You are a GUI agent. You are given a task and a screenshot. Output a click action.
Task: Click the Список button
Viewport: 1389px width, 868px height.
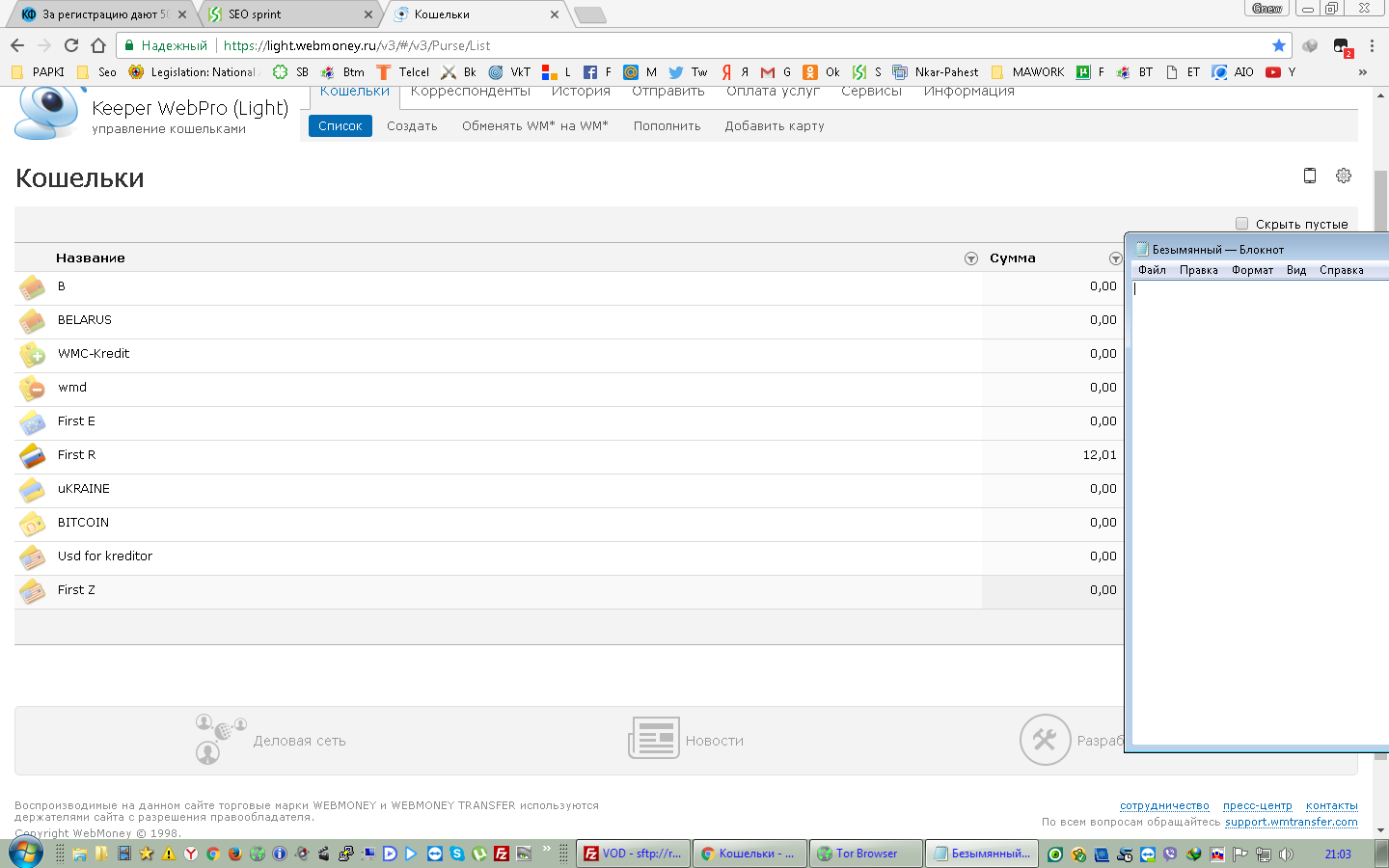coord(340,125)
